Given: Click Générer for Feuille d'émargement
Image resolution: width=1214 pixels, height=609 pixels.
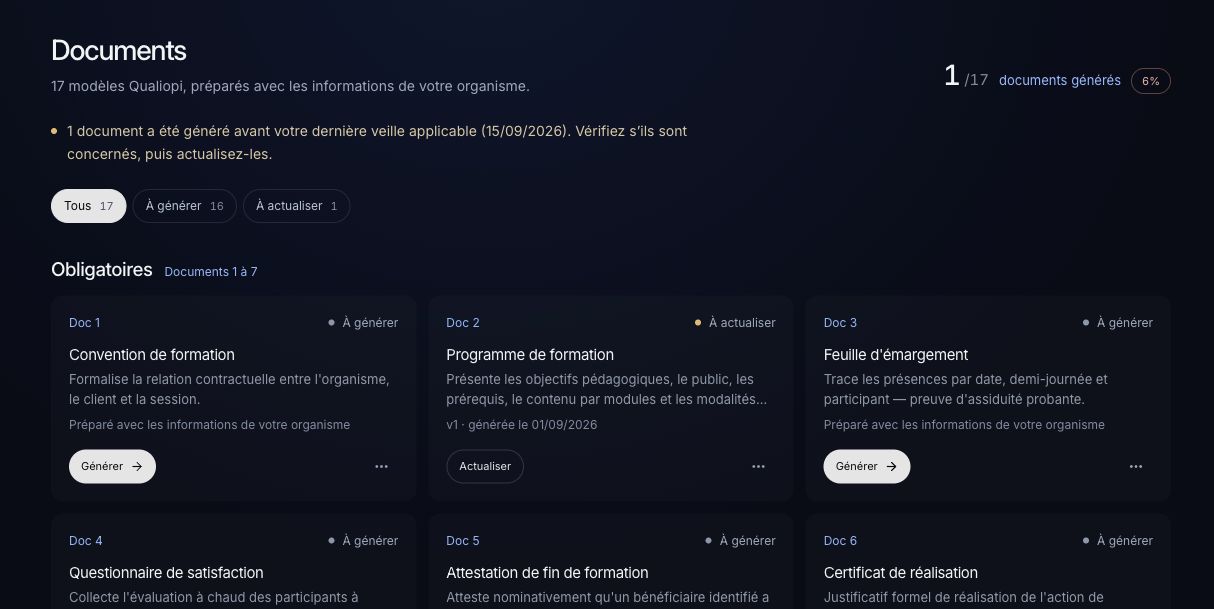Looking at the screenshot, I should tap(867, 467).
